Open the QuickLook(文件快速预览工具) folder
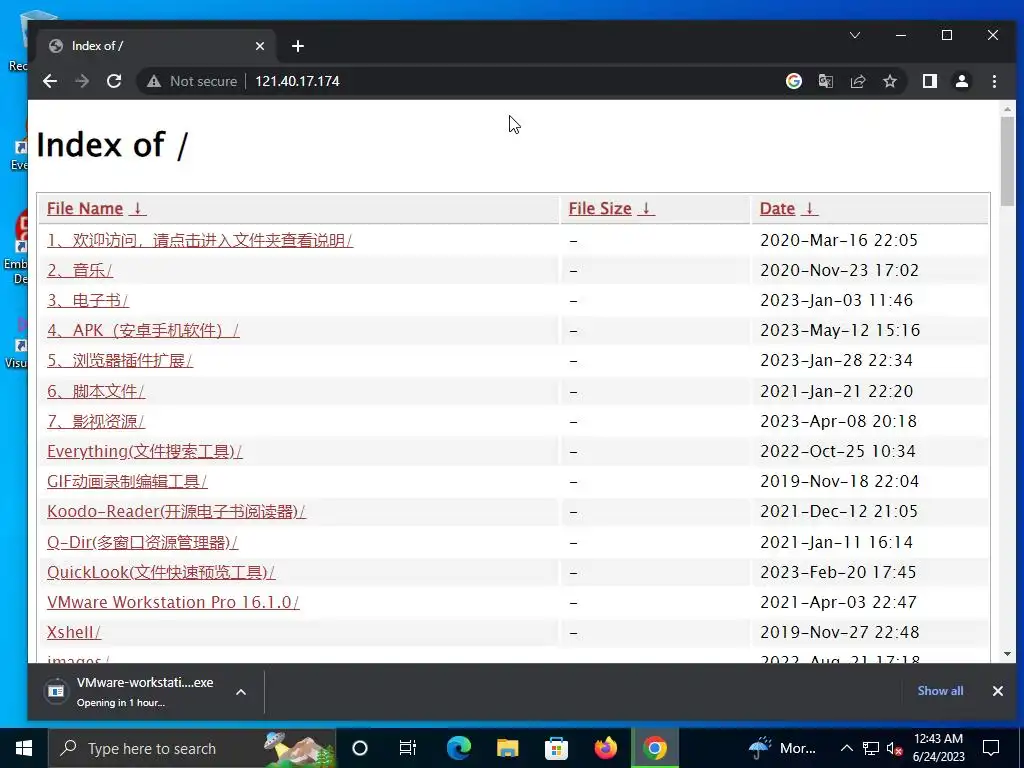The height and width of the screenshot is (768, 1024). click(x=161, y=572)
